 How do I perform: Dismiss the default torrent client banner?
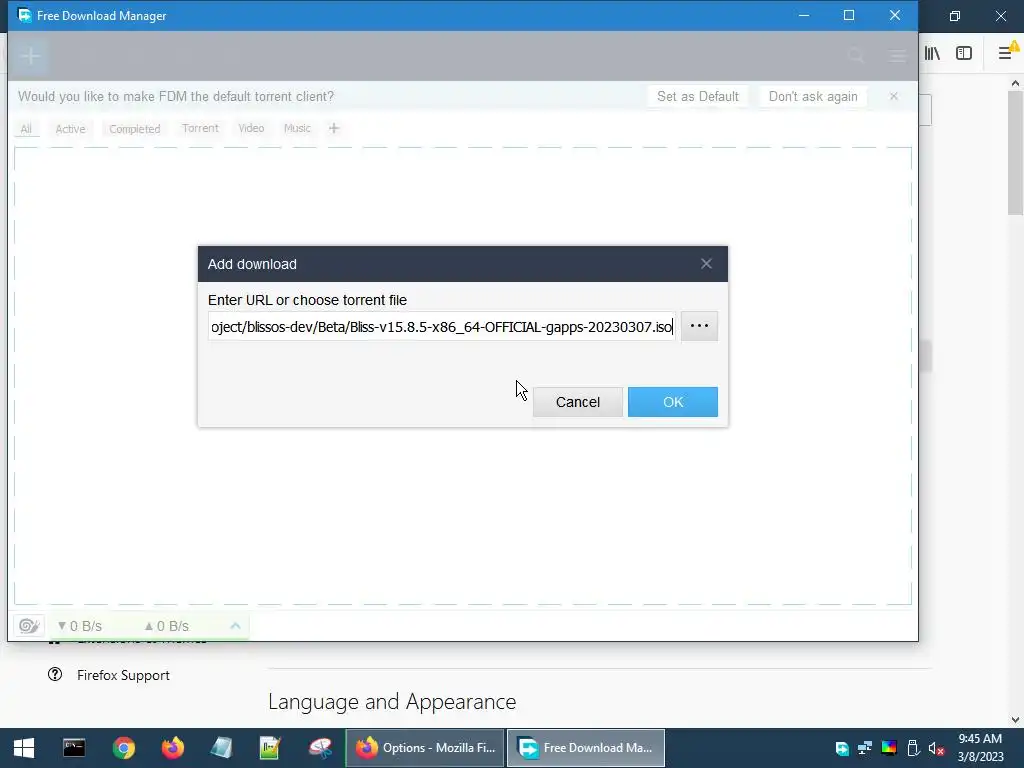click(893, 97)
